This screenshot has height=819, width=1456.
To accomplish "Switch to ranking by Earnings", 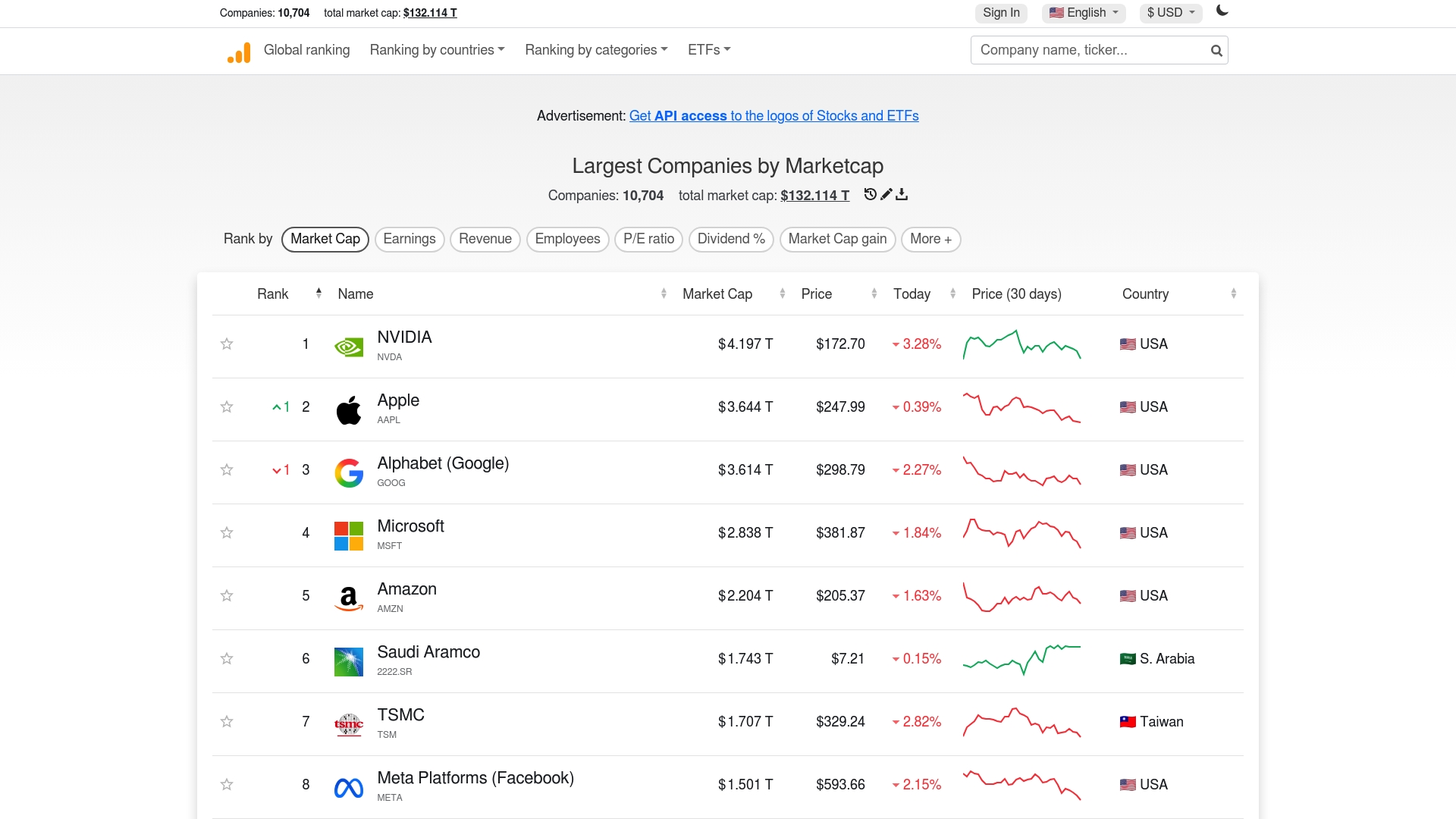I will pos(409,239).
